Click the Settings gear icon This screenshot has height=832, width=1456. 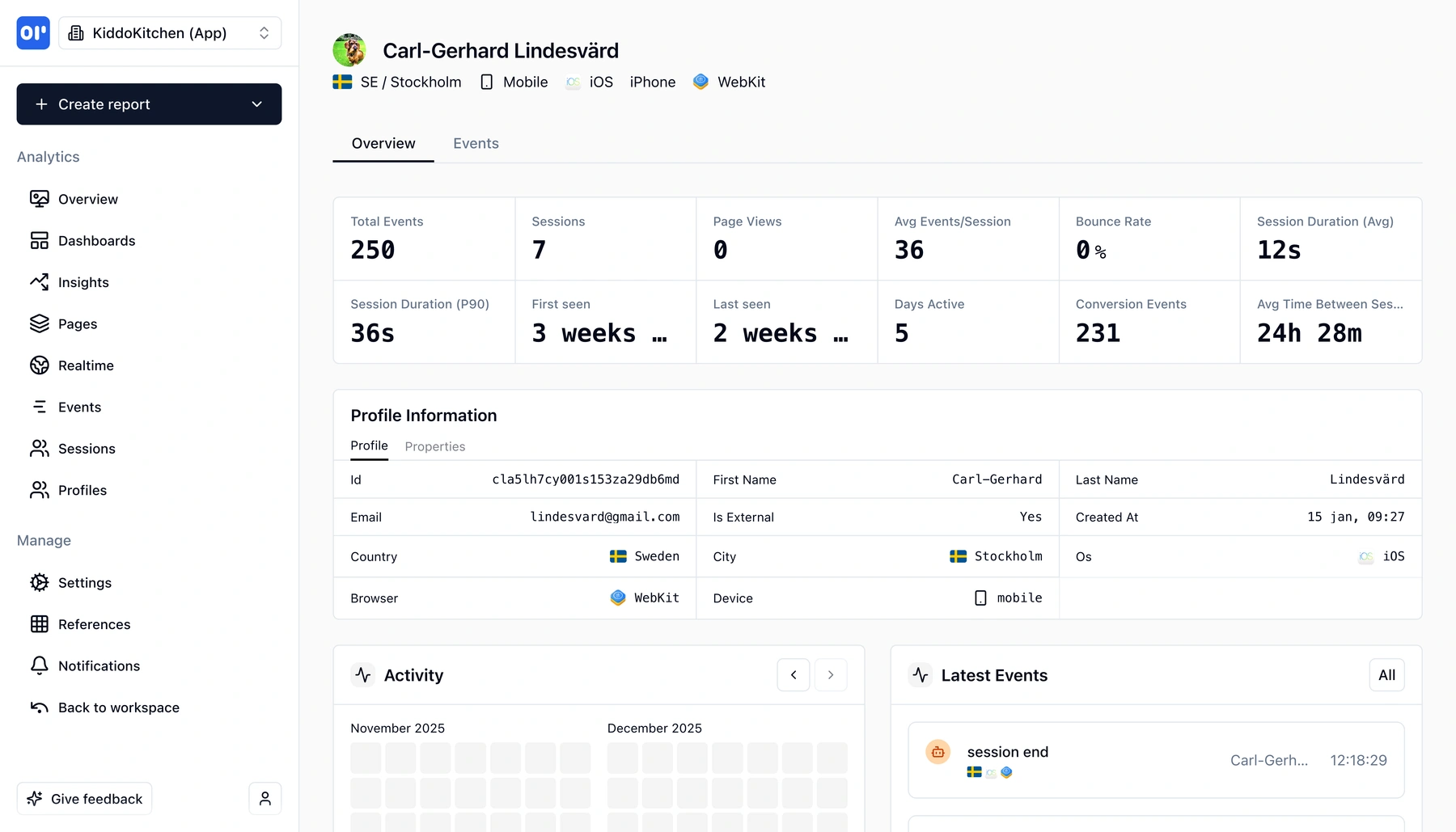click(40, 582)
